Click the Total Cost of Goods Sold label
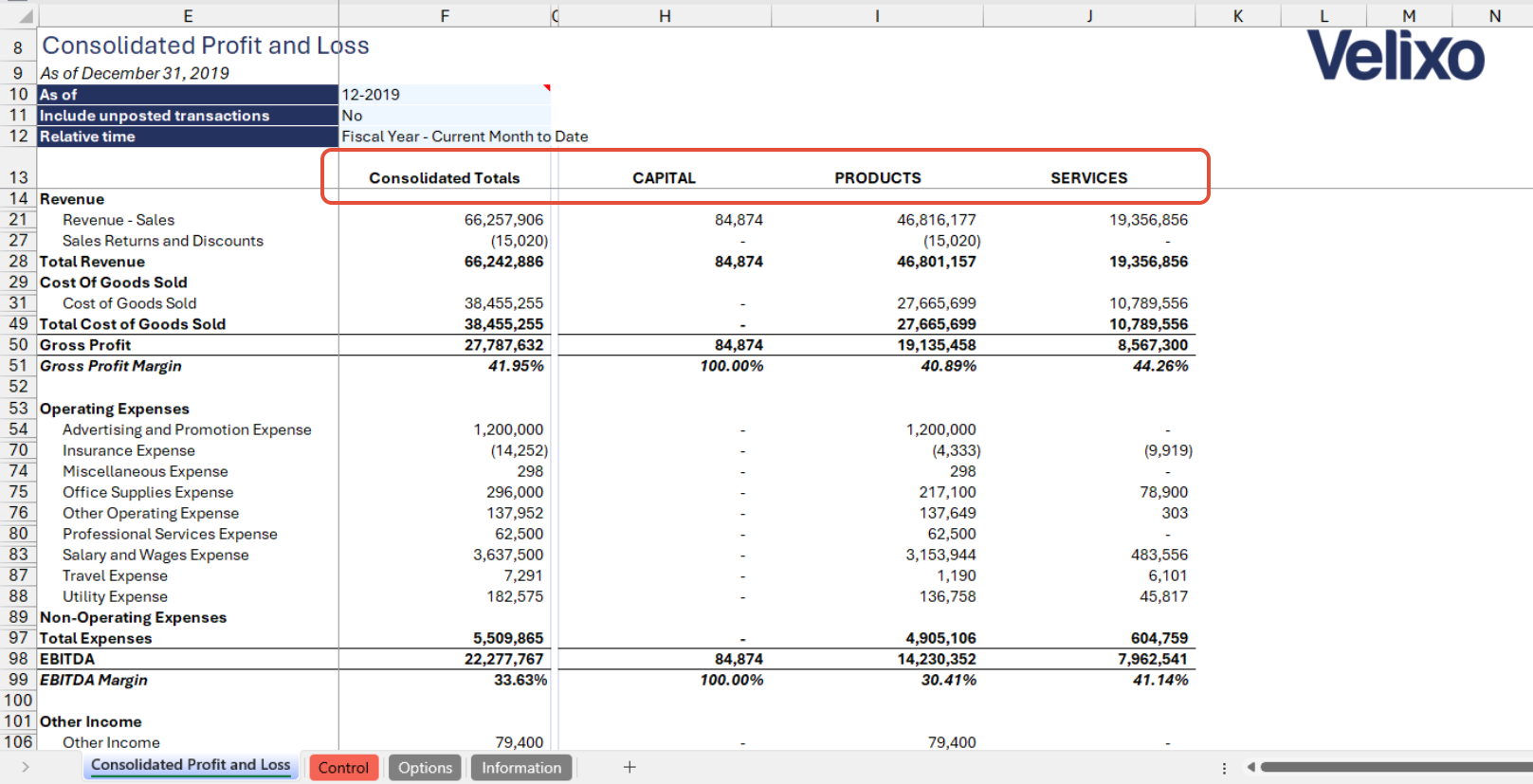This screenshot has height=784, width=1533. (x=133, y=324)
